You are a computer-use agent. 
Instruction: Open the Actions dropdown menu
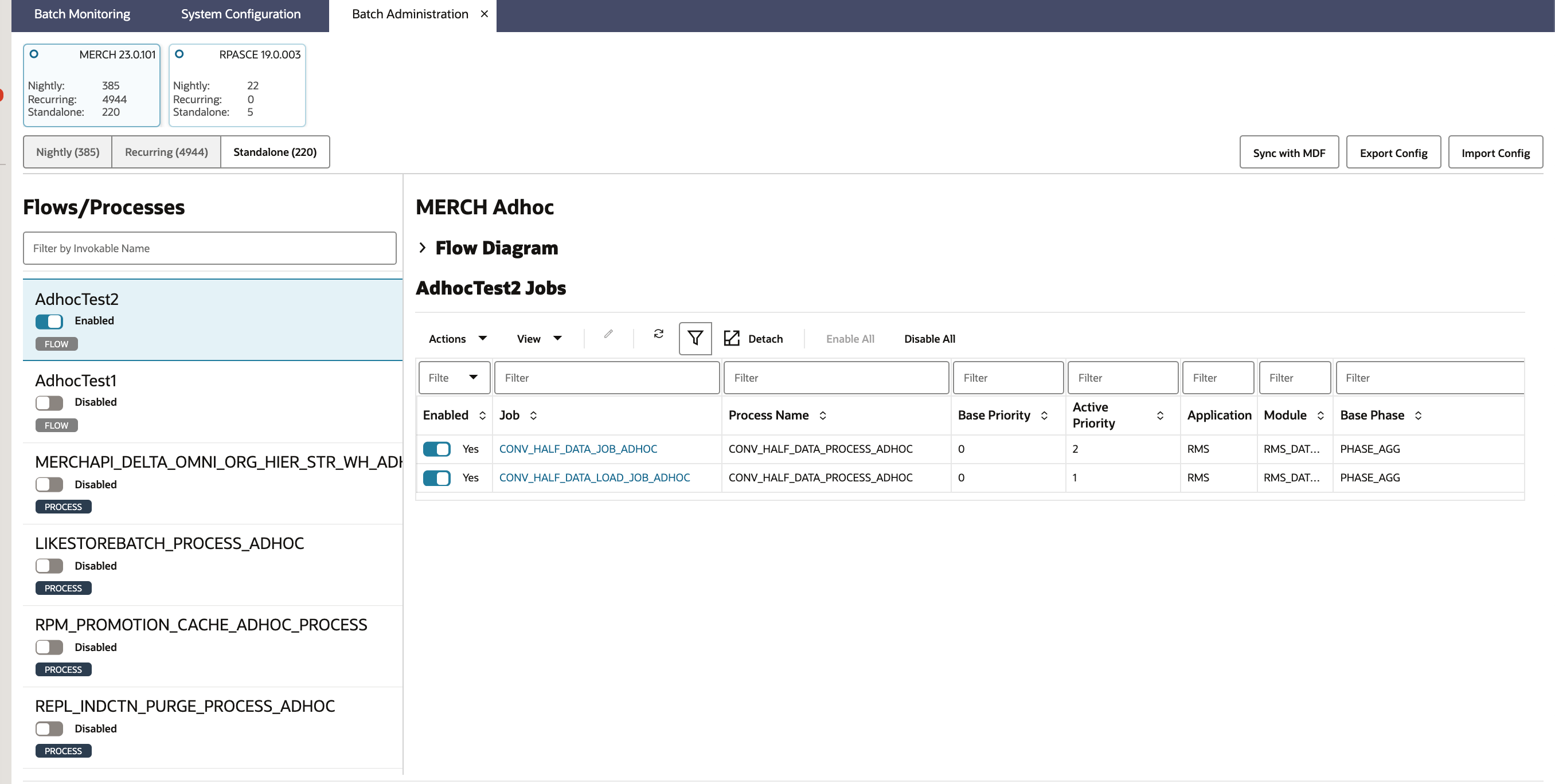coord(457,339)
